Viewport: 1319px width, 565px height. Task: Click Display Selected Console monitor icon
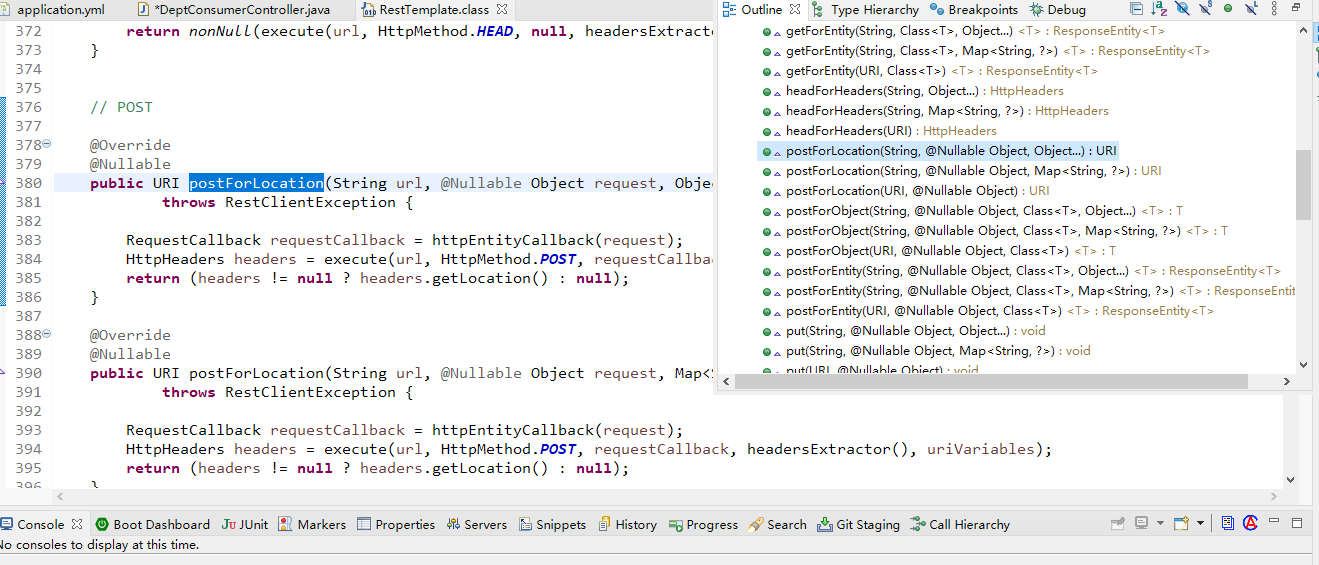(1141, 522)
